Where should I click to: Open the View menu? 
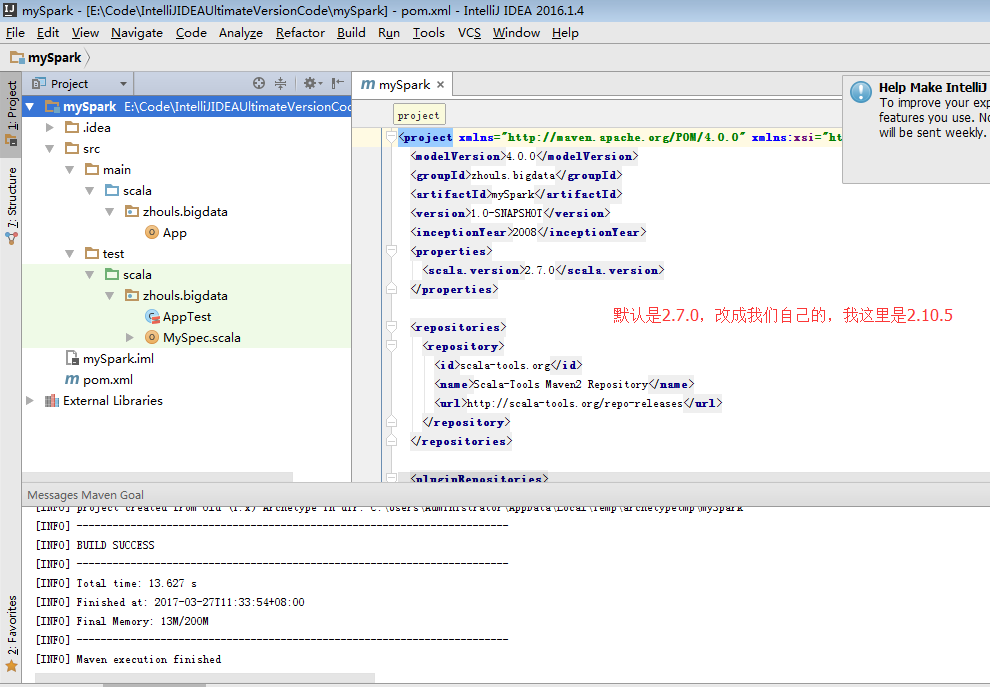85,33
